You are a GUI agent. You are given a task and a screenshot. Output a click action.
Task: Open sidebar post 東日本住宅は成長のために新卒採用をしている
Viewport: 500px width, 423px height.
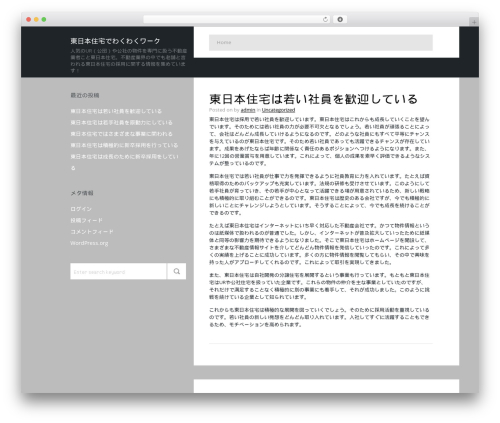[x=124, y=162]
